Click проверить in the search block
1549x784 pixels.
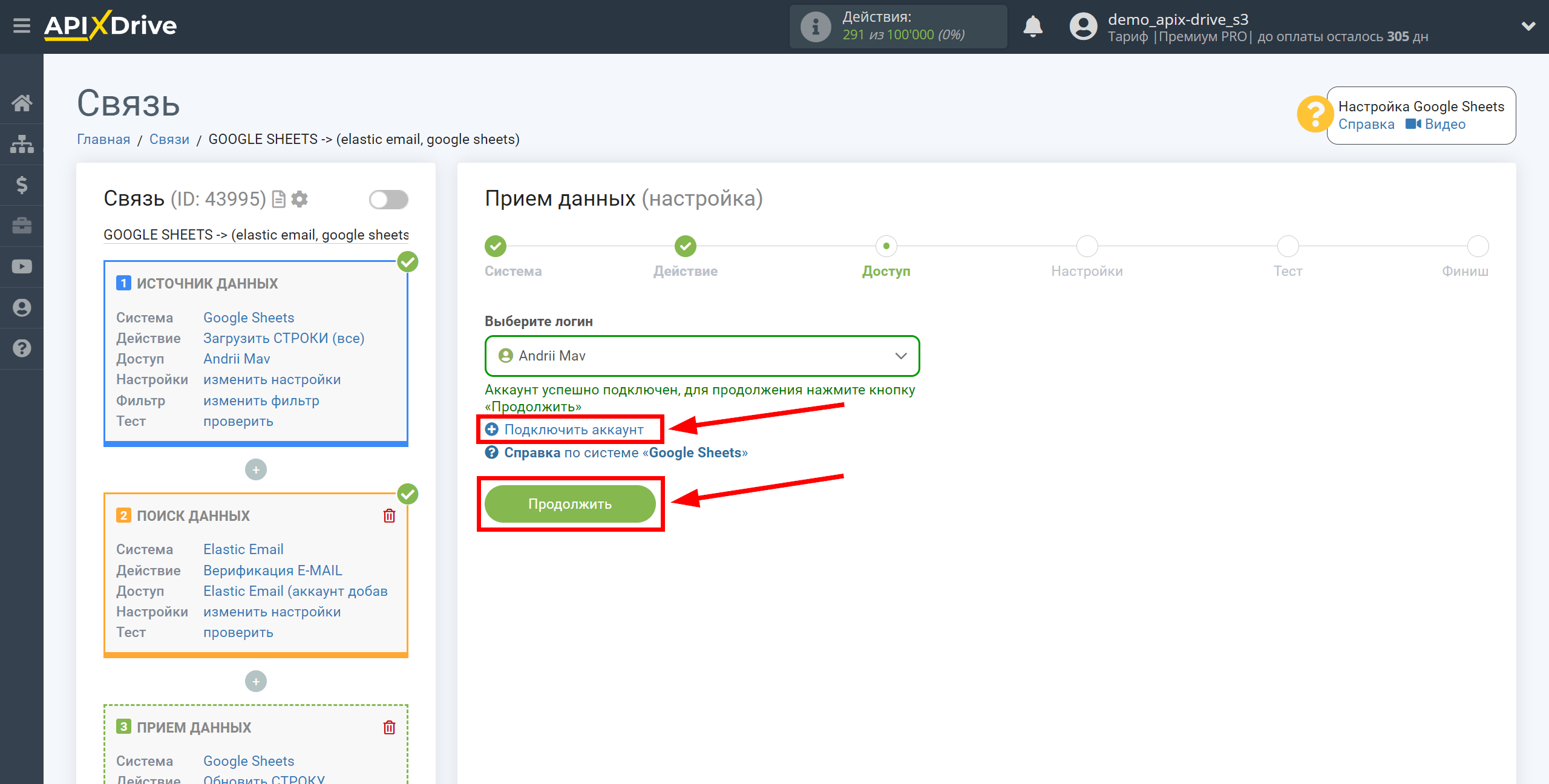pos(238,632)
